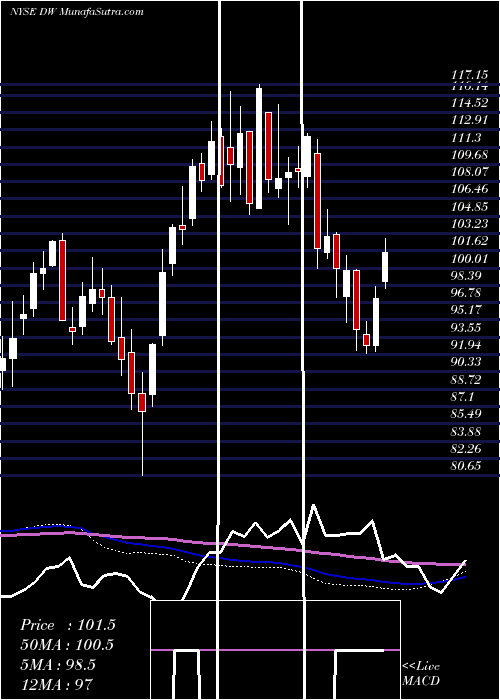The width and height of the screenshot is (500, 700).
Task: Click the 82.26 price axis label
Action: 466,449
